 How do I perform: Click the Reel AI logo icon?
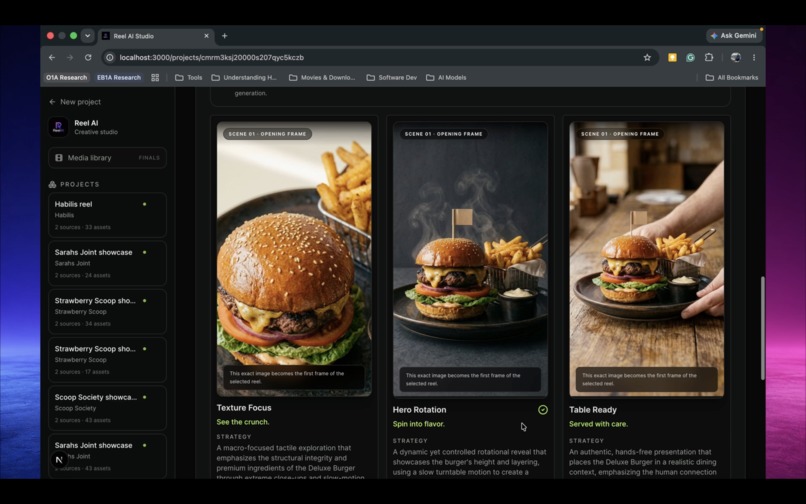tap(58, 127)
